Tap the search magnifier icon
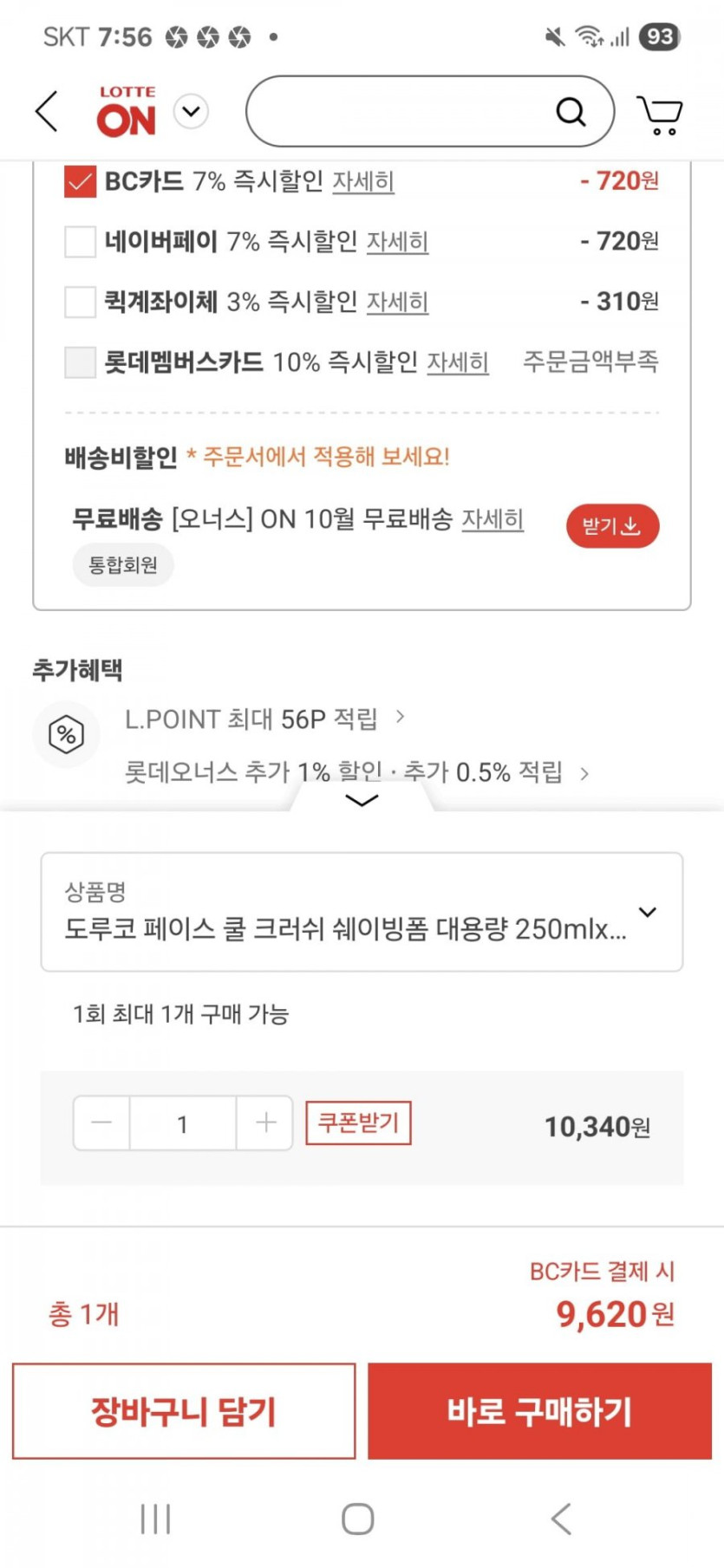 (571, 112)
